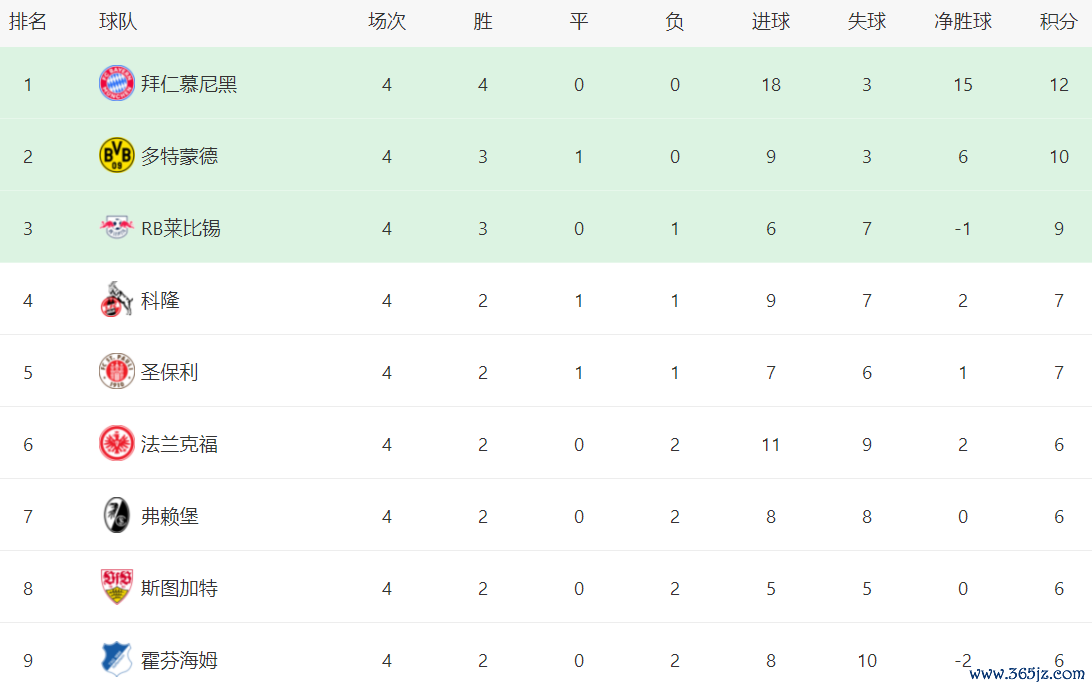Image resolution: width=1092 pixels, height=689 pixels.
Task: Click the 进球 goals scored header
Action: pos(770,22)
